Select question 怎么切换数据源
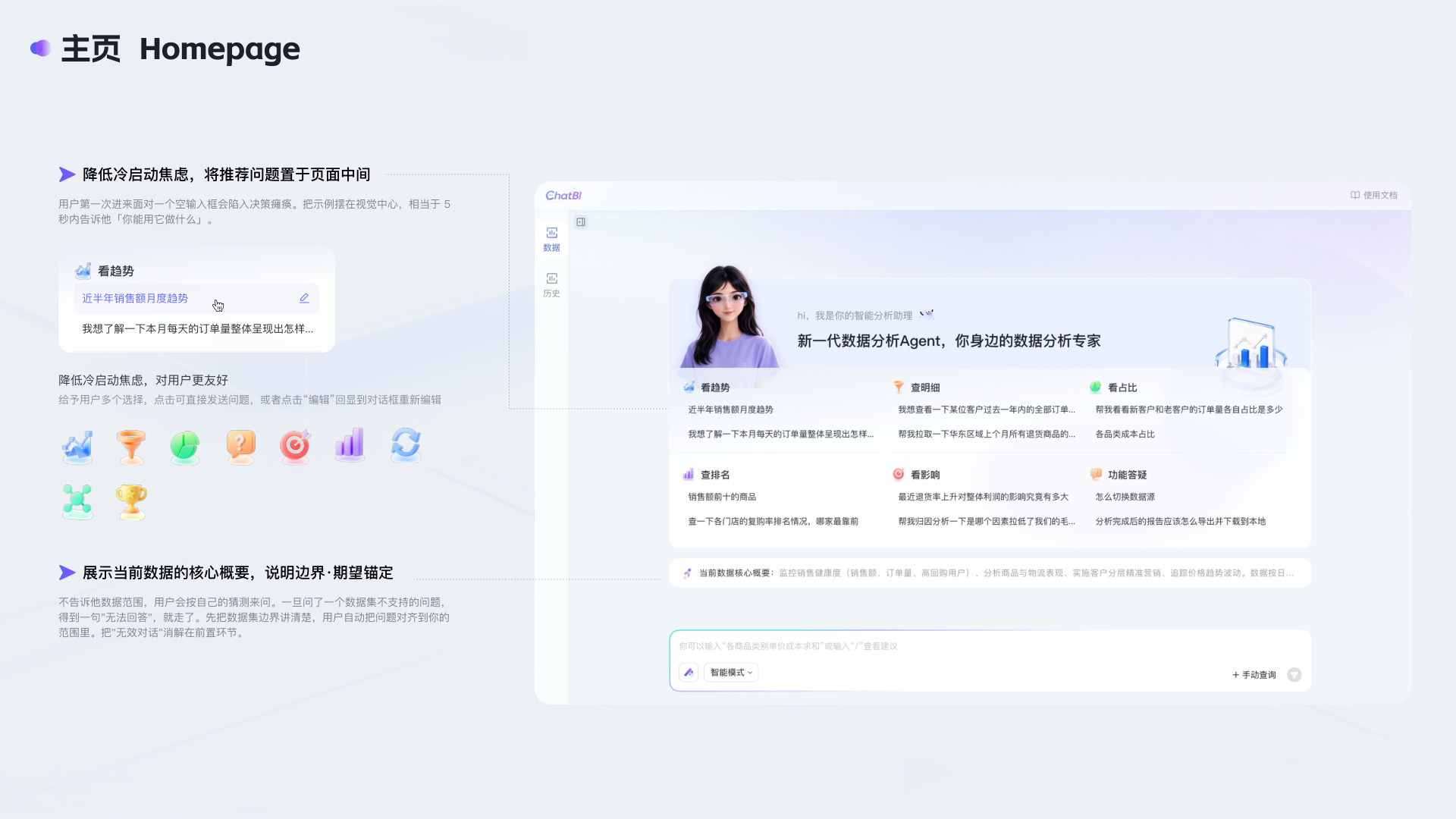 (x=1125, y=497)
